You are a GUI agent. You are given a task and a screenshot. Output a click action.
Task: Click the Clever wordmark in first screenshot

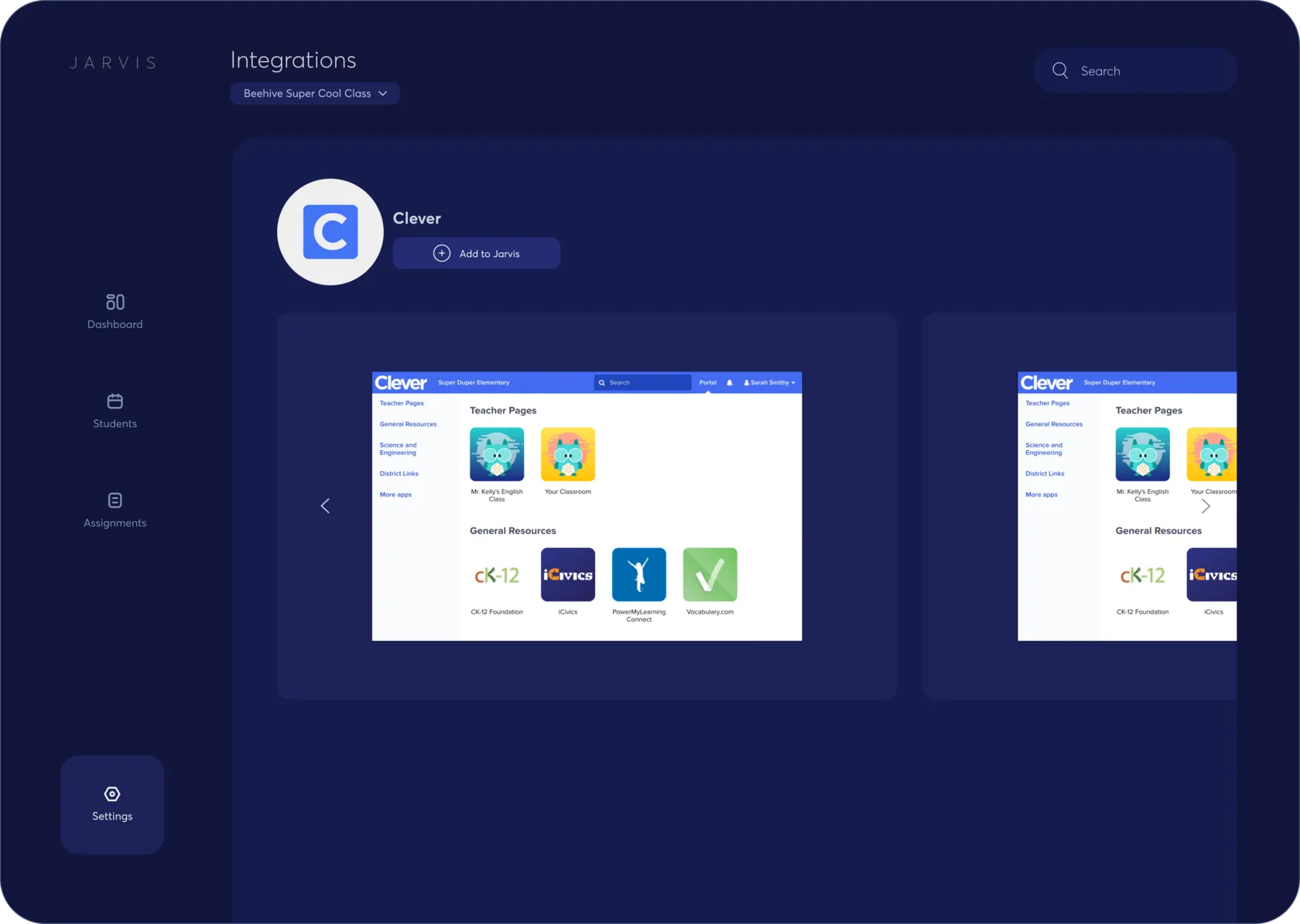click(401, 383)
